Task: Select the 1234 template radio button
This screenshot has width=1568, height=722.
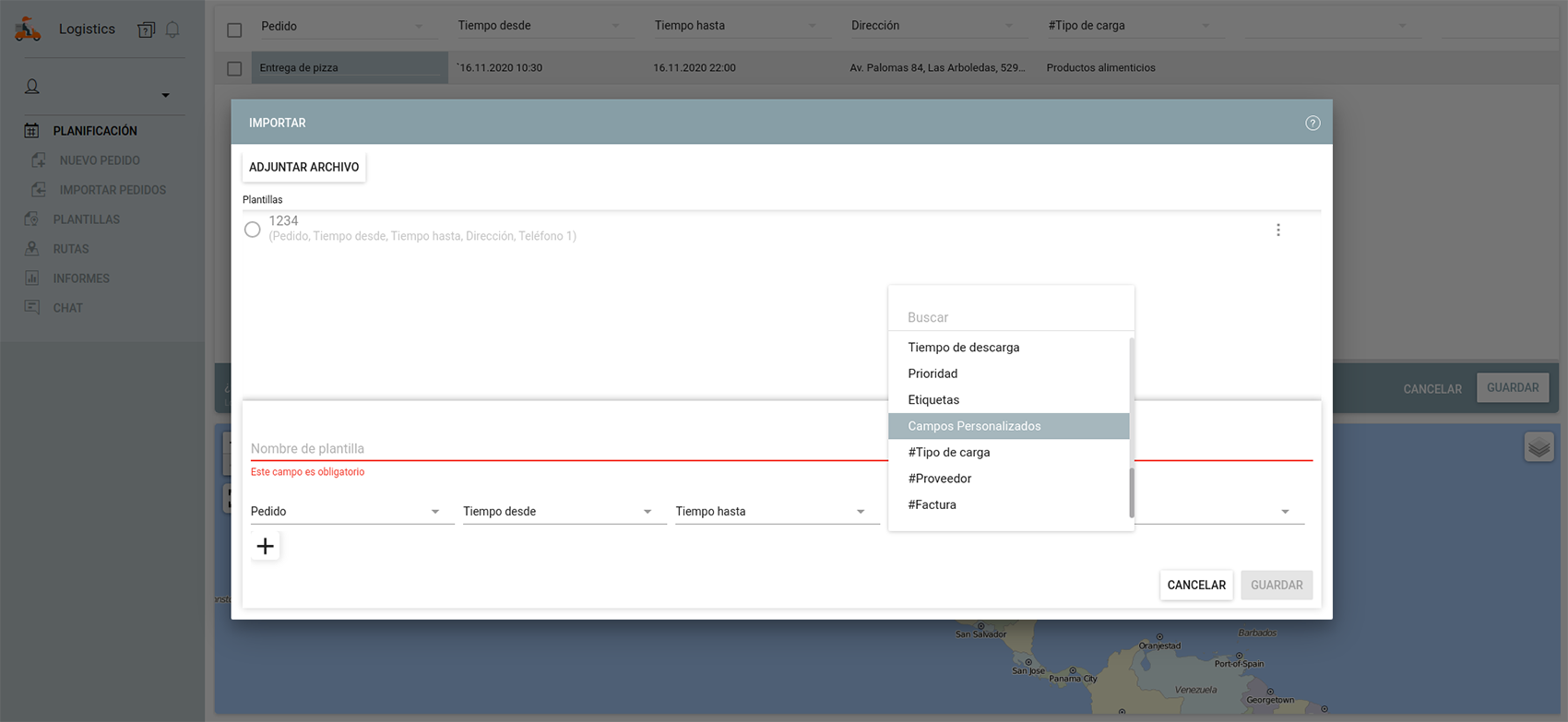Action: click(x=252, y=230)
